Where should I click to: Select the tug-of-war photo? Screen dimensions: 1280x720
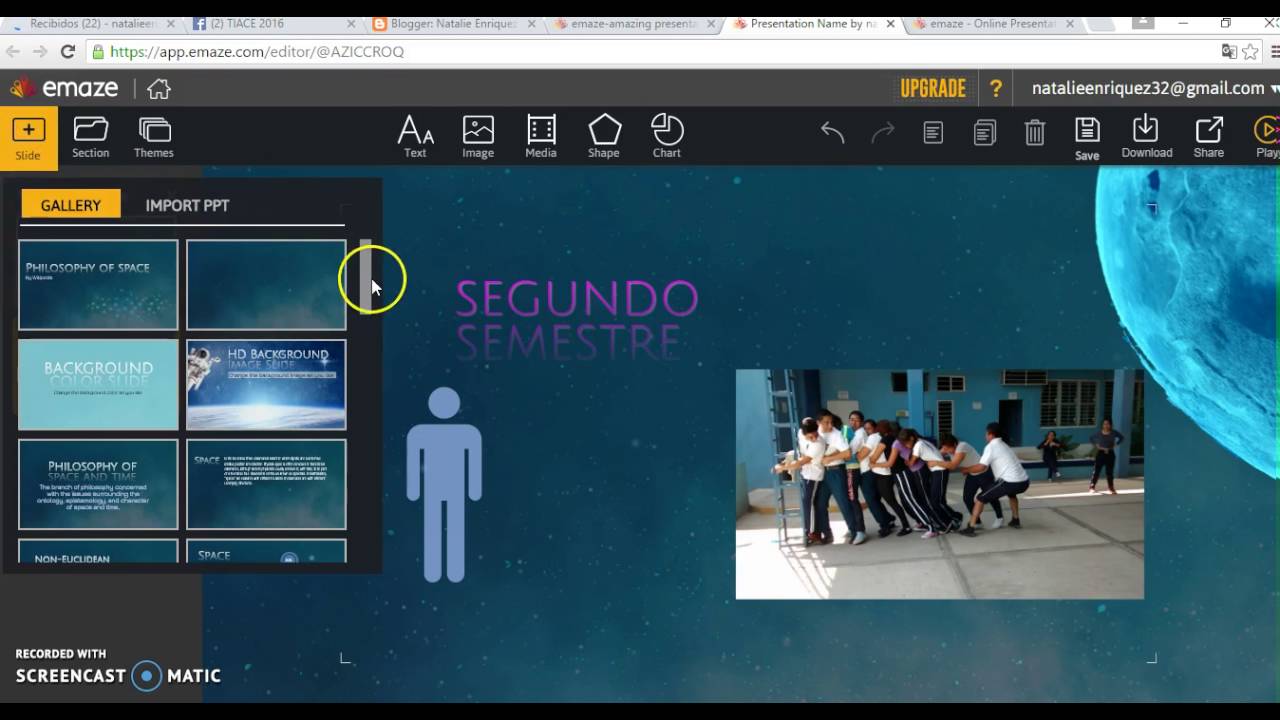tap(940, 484)
